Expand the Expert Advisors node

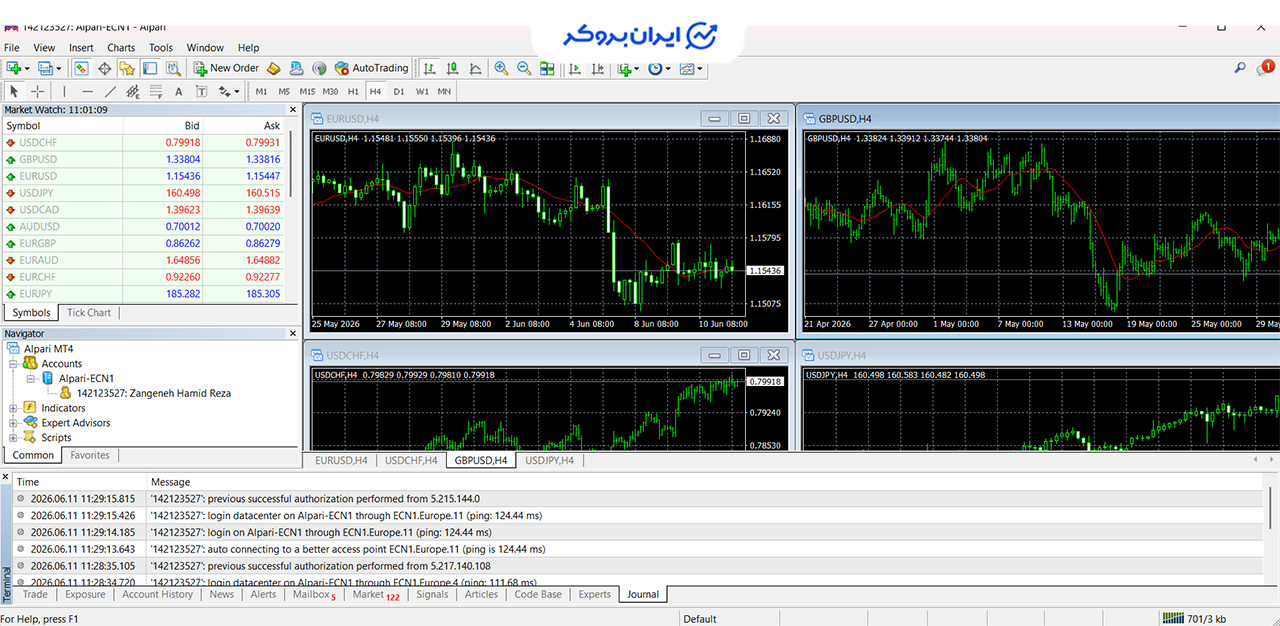(13, 423)
